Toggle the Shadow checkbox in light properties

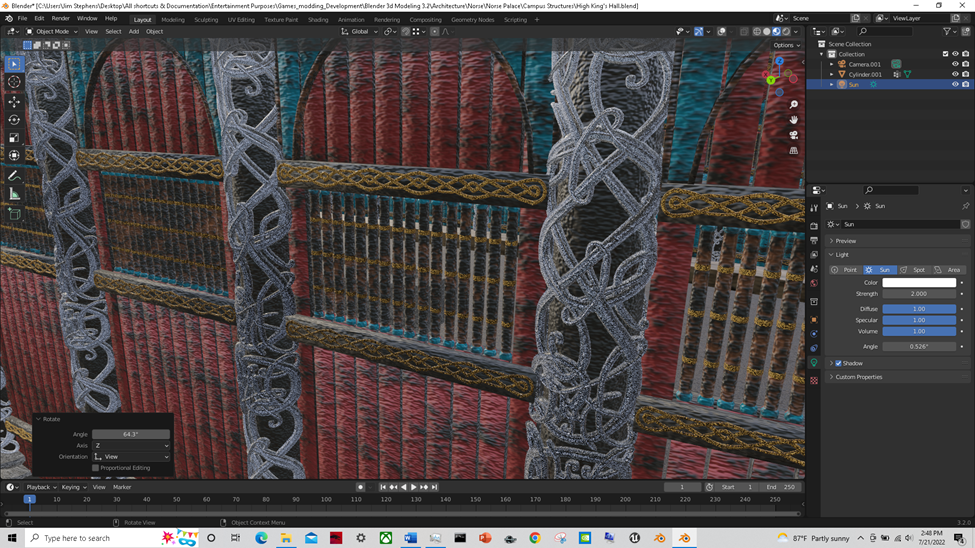[x=838, y=363]
